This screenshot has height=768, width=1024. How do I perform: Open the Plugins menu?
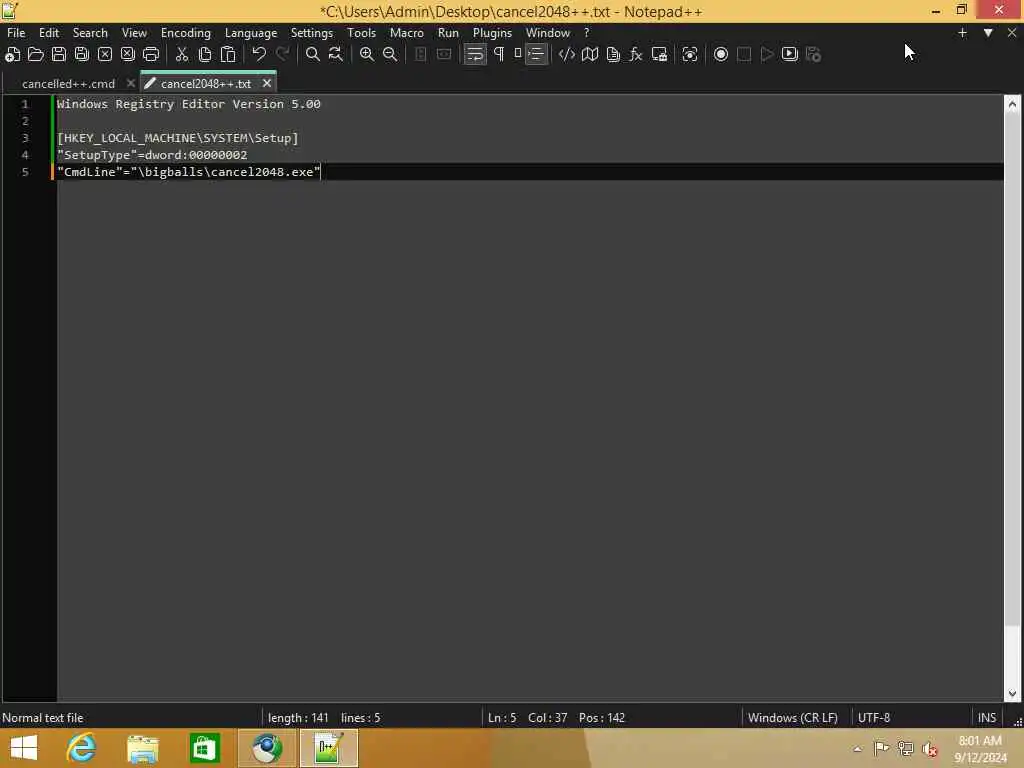coord(492,33)
